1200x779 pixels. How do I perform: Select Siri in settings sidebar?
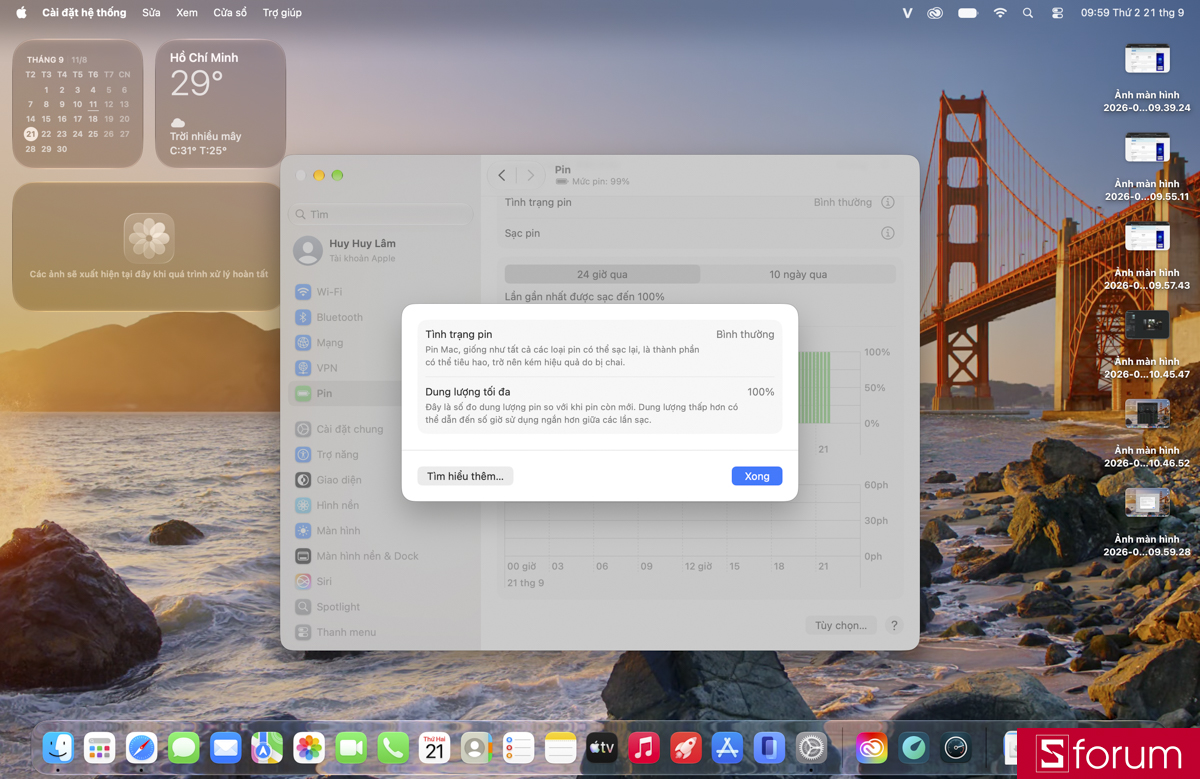click(380, 581)
